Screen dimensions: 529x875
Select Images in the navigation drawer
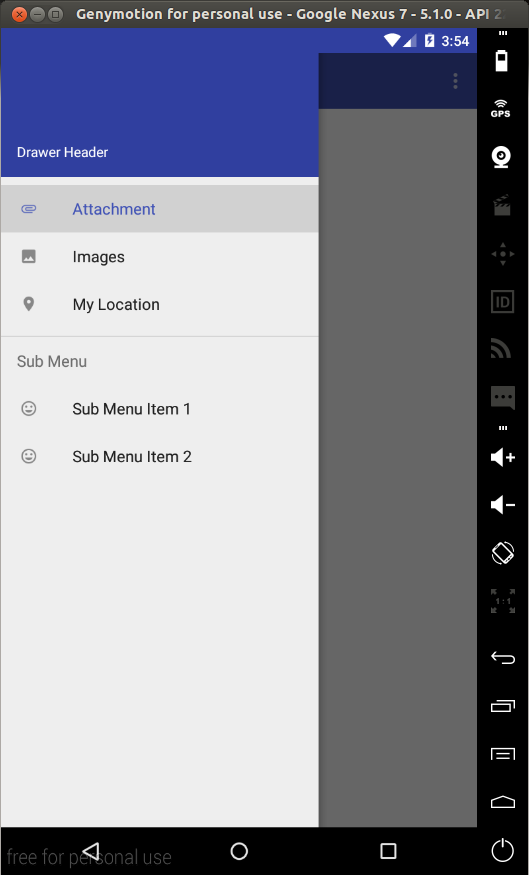pos(160,257)
